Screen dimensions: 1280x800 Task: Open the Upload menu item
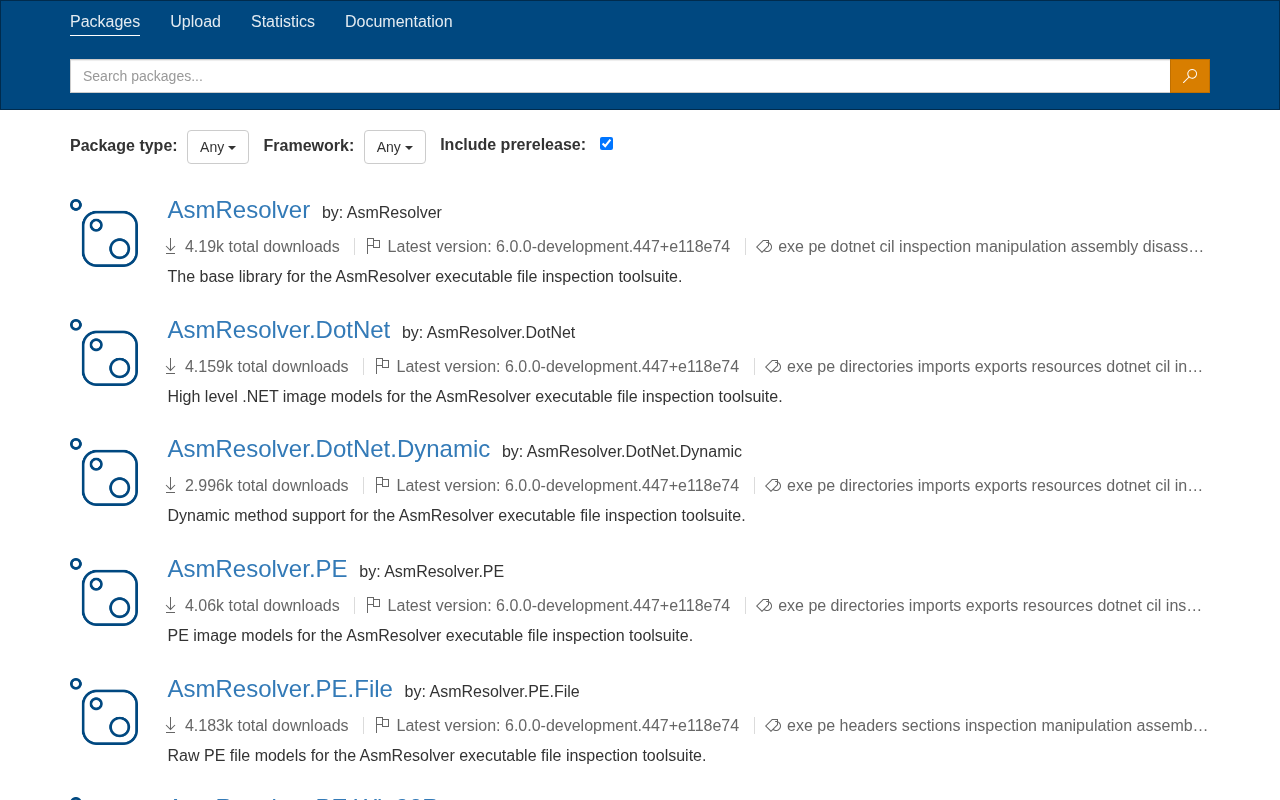(195, 22)
